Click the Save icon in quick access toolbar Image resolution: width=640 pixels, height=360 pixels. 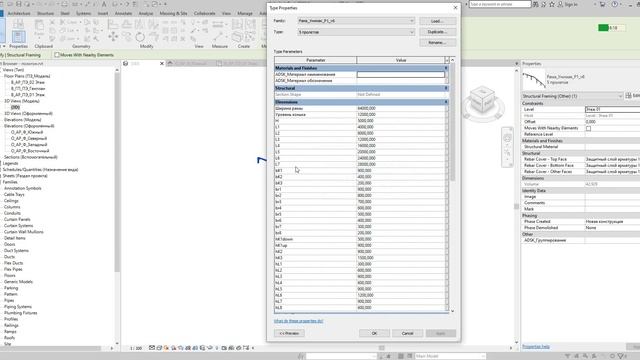tap(18, 4)
